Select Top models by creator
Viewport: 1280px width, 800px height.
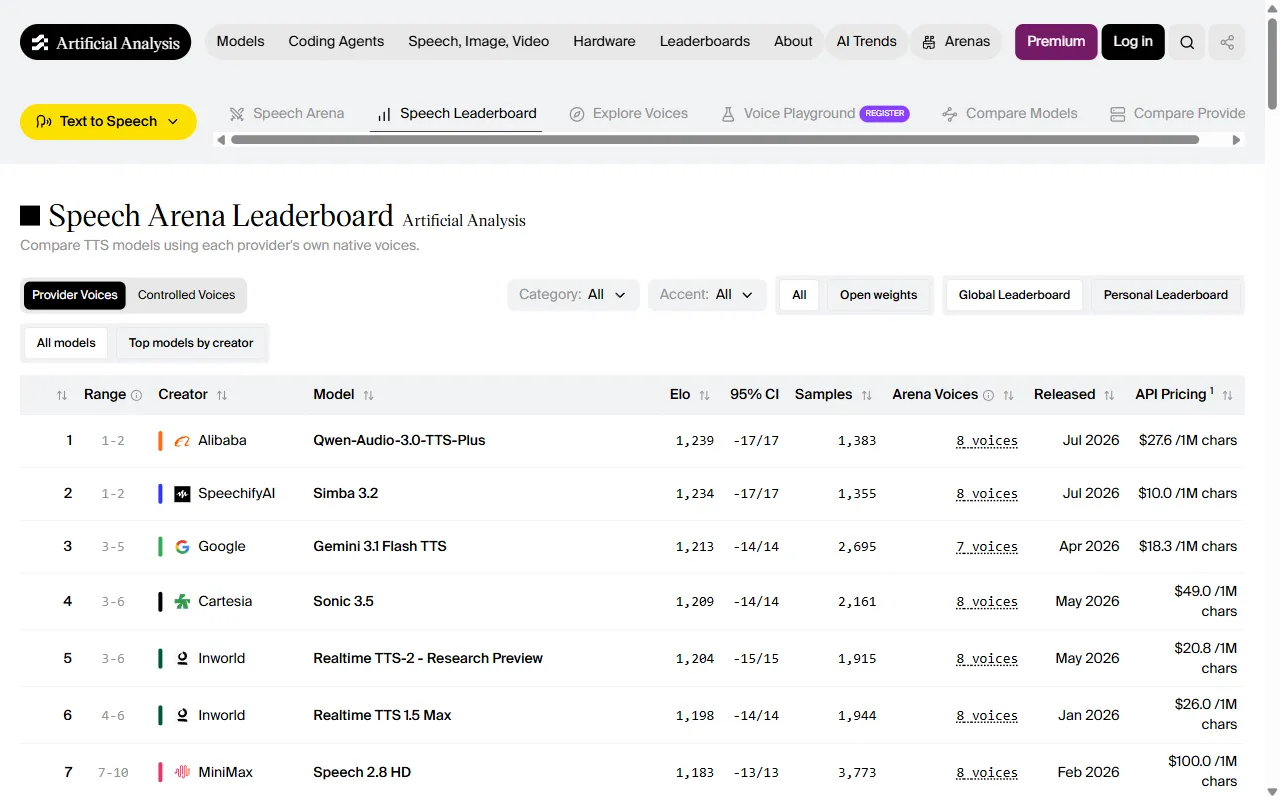pos(191,343)
